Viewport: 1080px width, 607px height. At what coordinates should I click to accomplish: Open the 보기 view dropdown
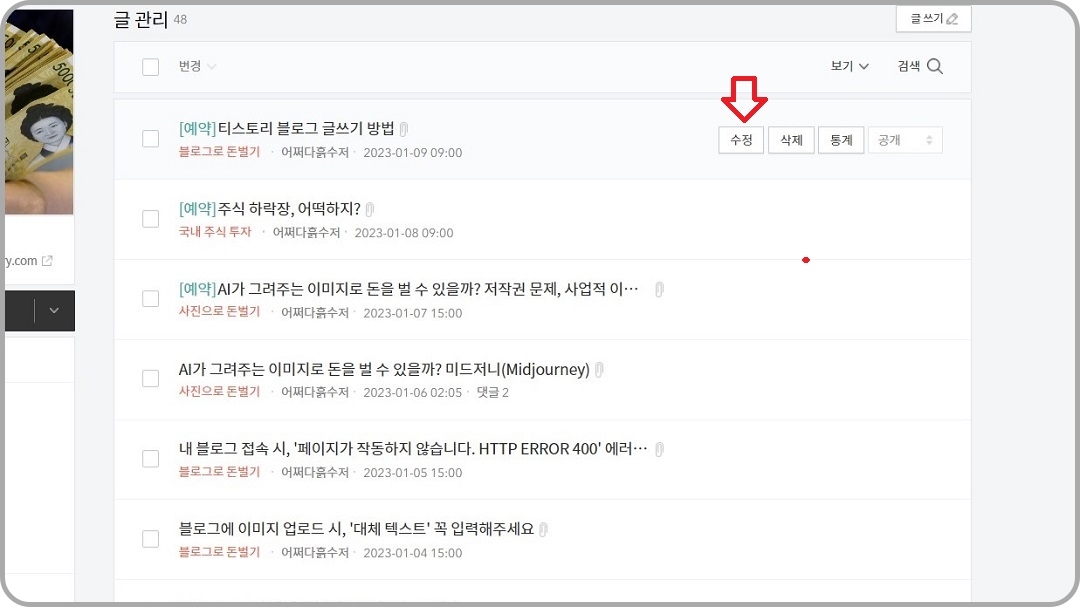click(x=849, y=66)
